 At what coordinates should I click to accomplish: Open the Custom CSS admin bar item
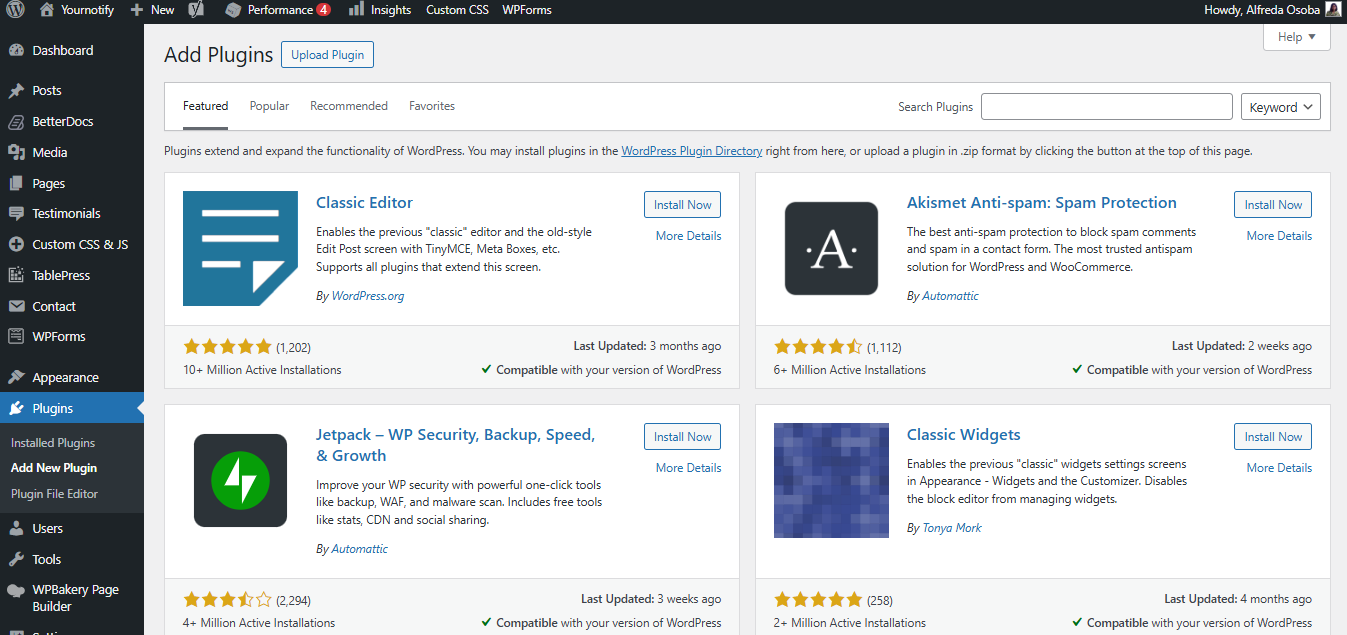[x=457, y=10]
